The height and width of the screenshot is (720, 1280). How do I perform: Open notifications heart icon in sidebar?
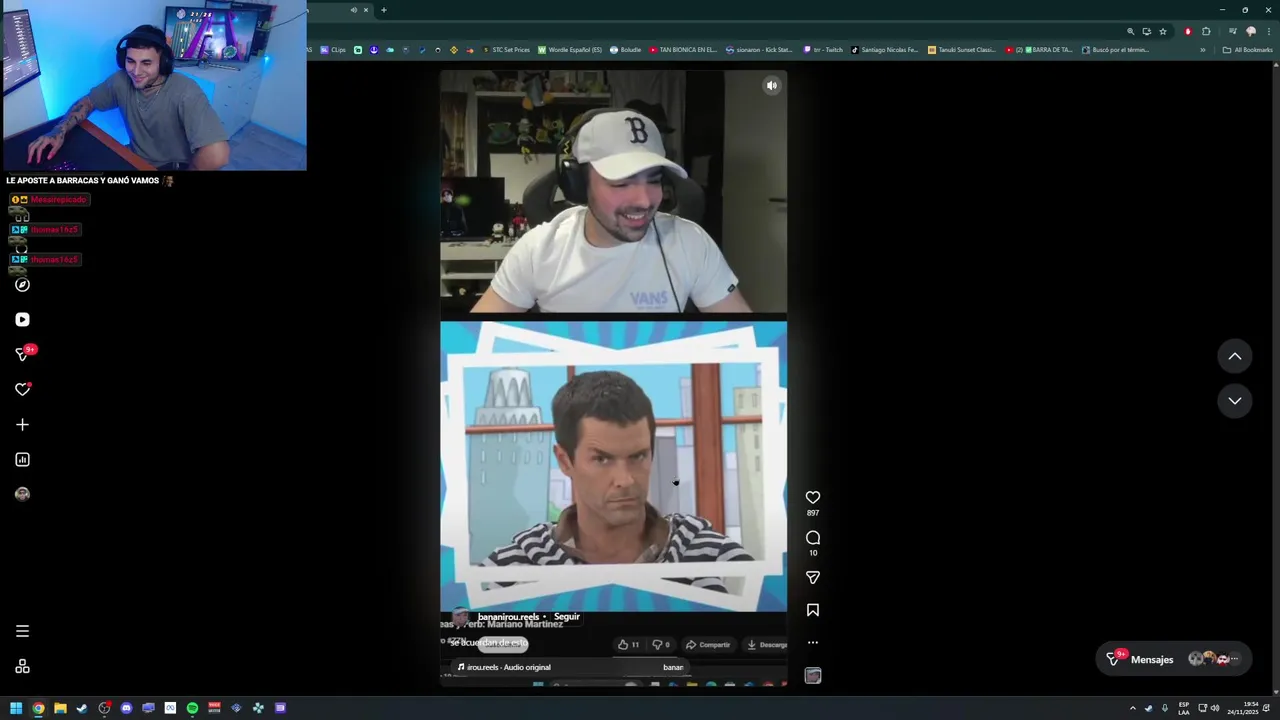[x=22, y=390]
